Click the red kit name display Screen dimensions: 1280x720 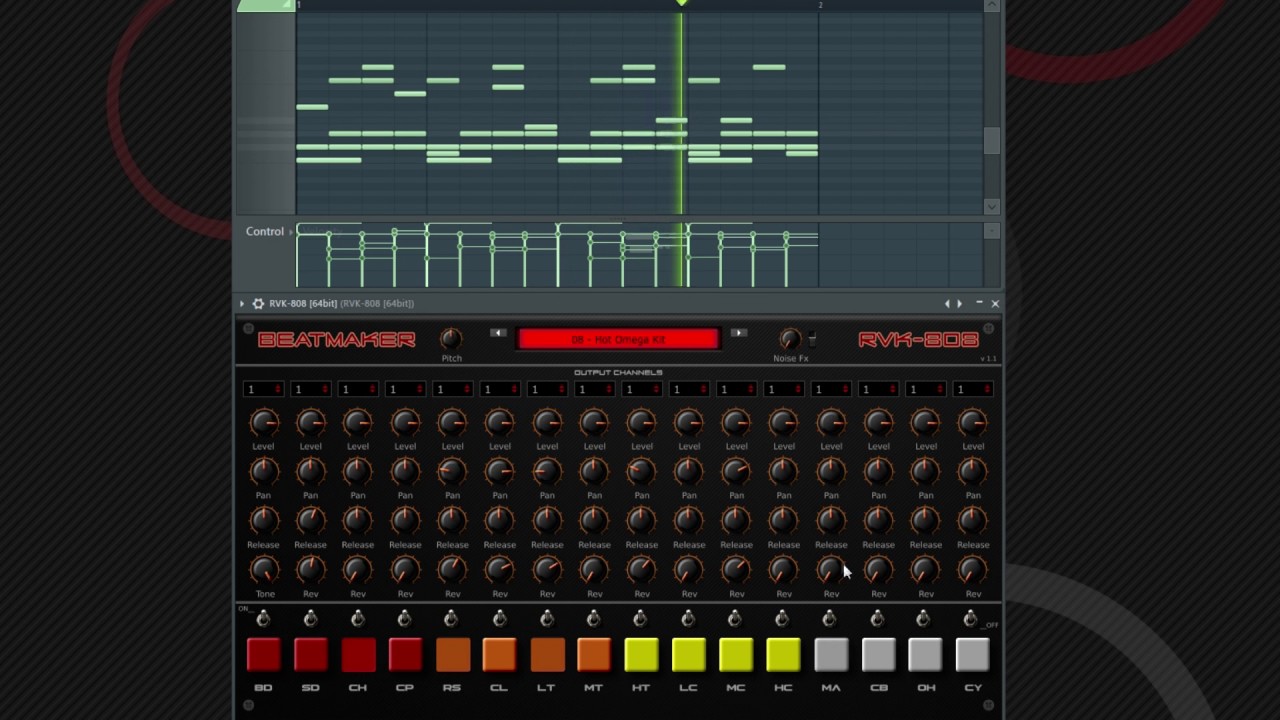pyautogui.click(x=618, y=340)
